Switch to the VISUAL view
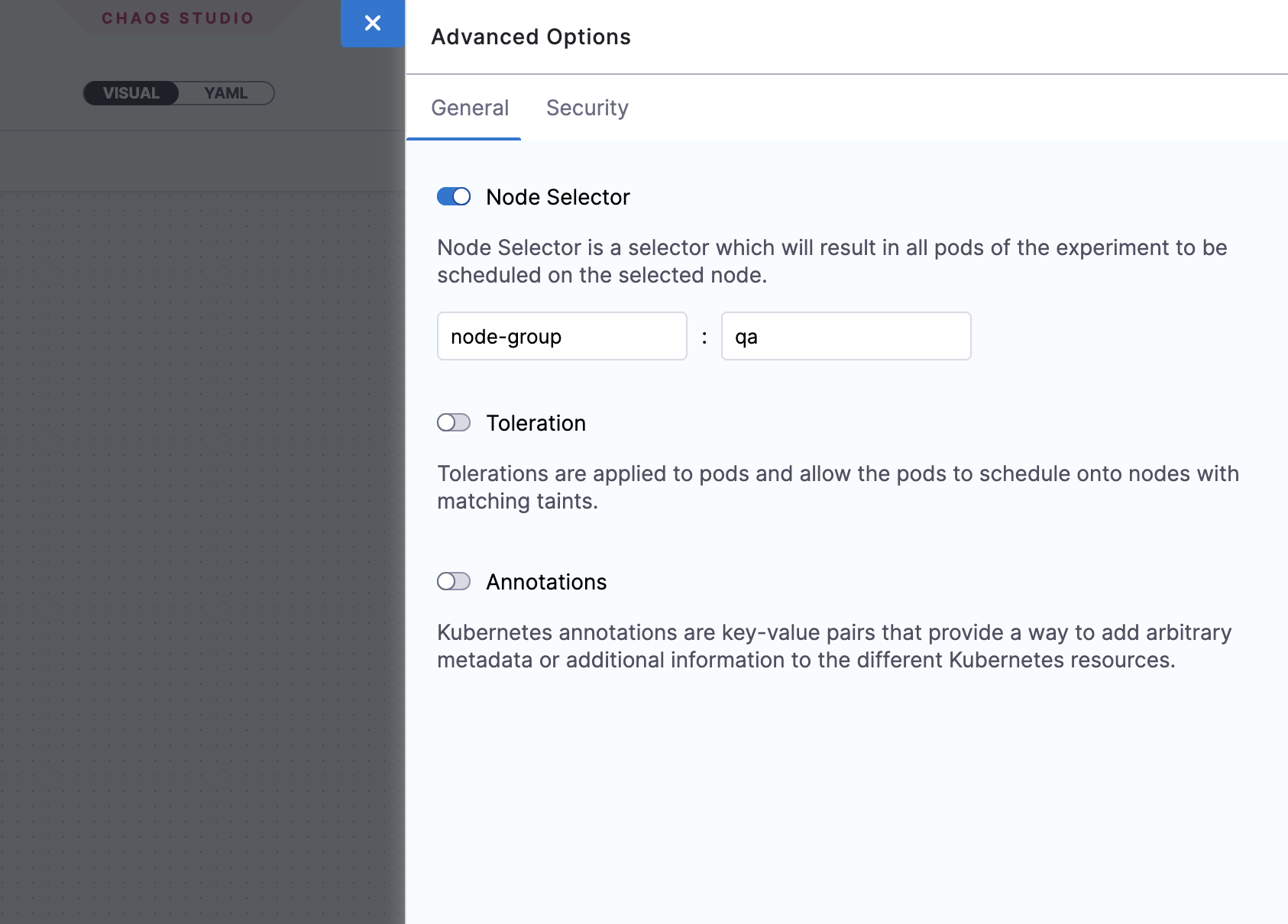This screenshot has width=1288, height=924. click(x=131, y=92)
